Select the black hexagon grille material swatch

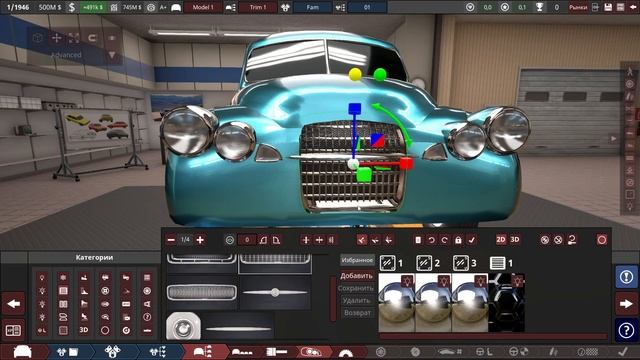506,302
